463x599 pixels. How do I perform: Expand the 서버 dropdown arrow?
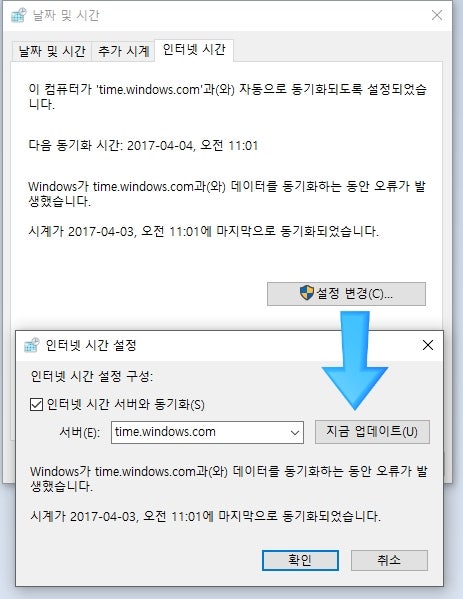(x=295, y=432)
